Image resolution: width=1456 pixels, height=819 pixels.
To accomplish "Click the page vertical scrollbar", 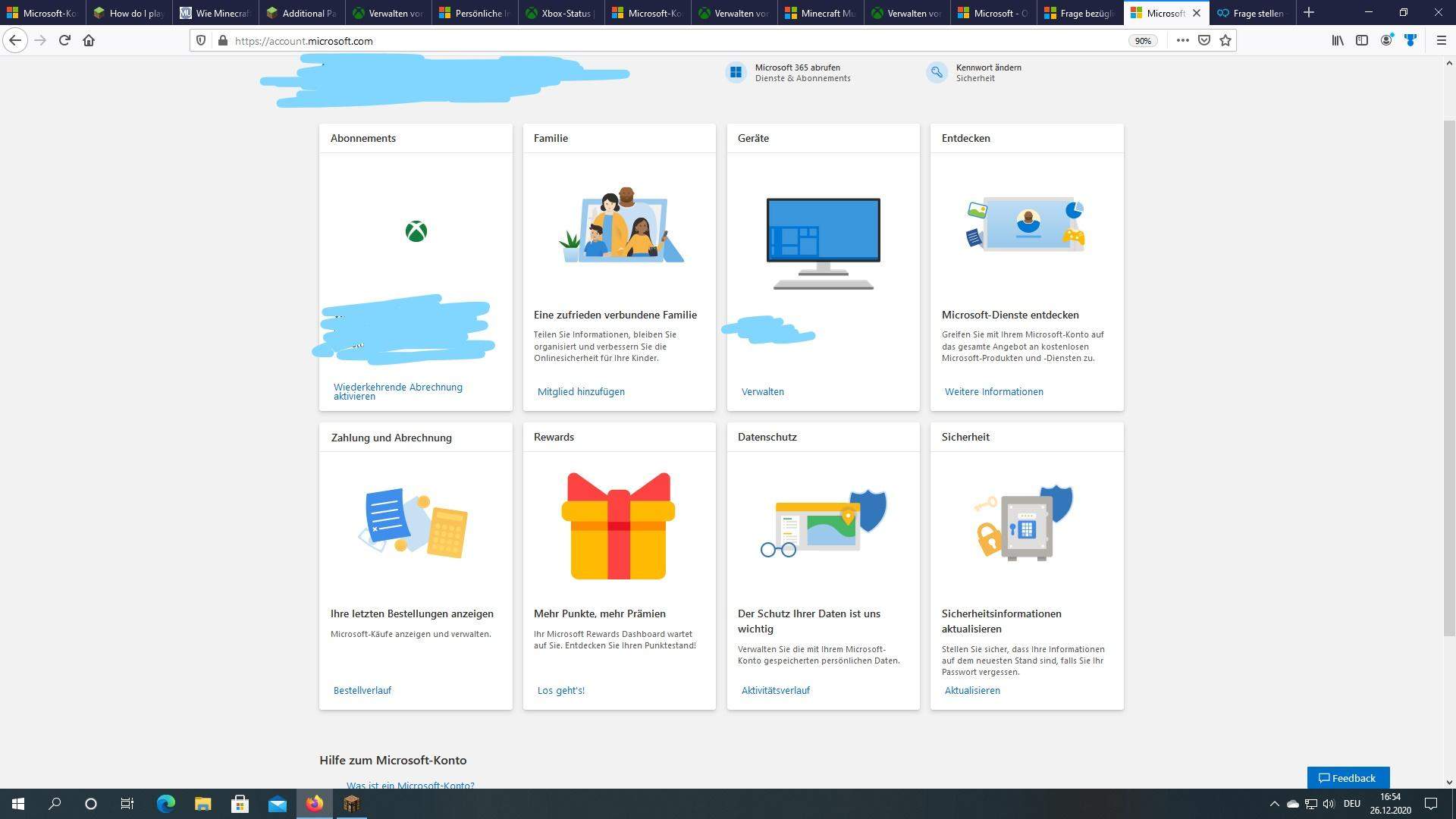I will [x=1448, y=379].
